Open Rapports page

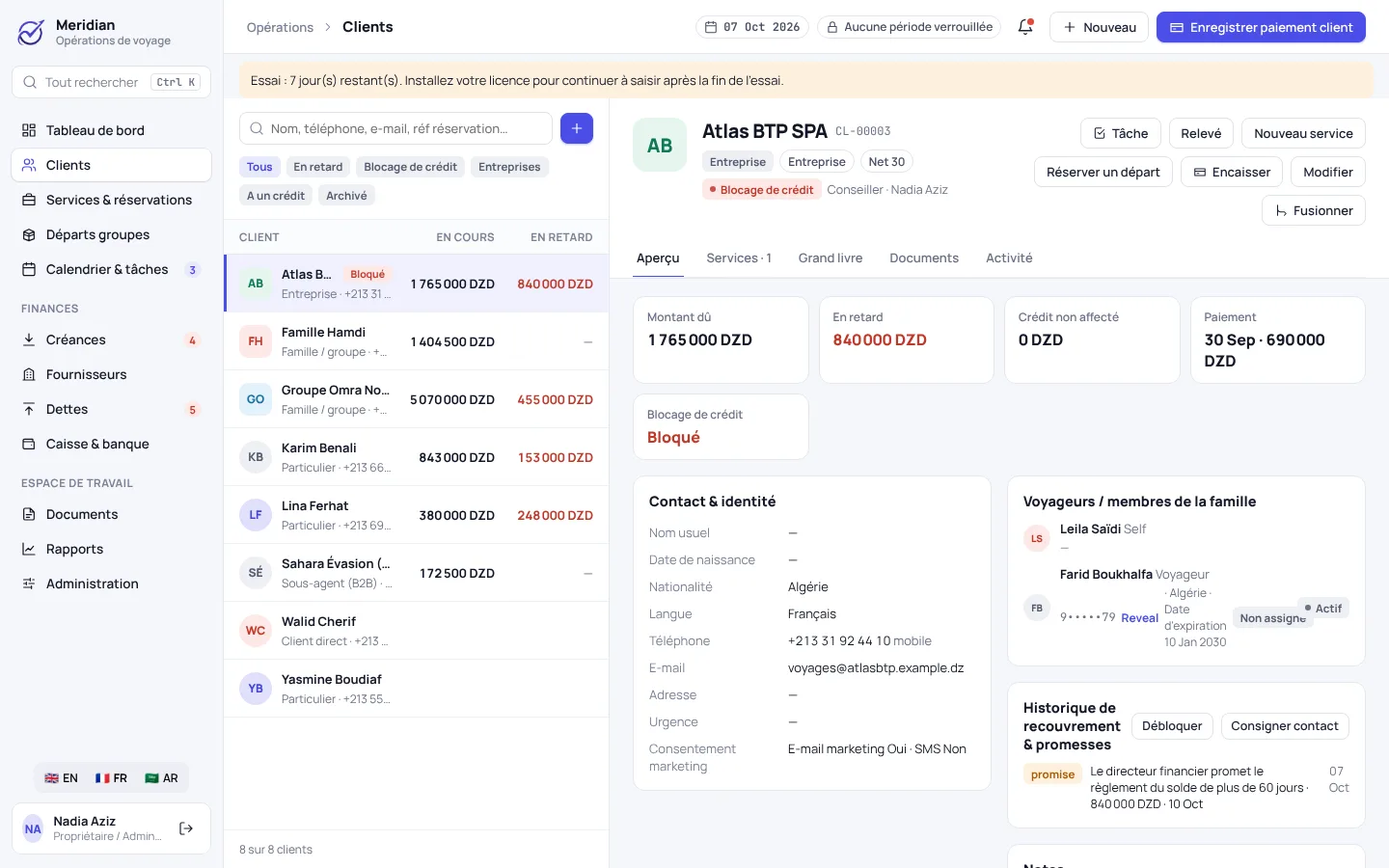[111, 549]
